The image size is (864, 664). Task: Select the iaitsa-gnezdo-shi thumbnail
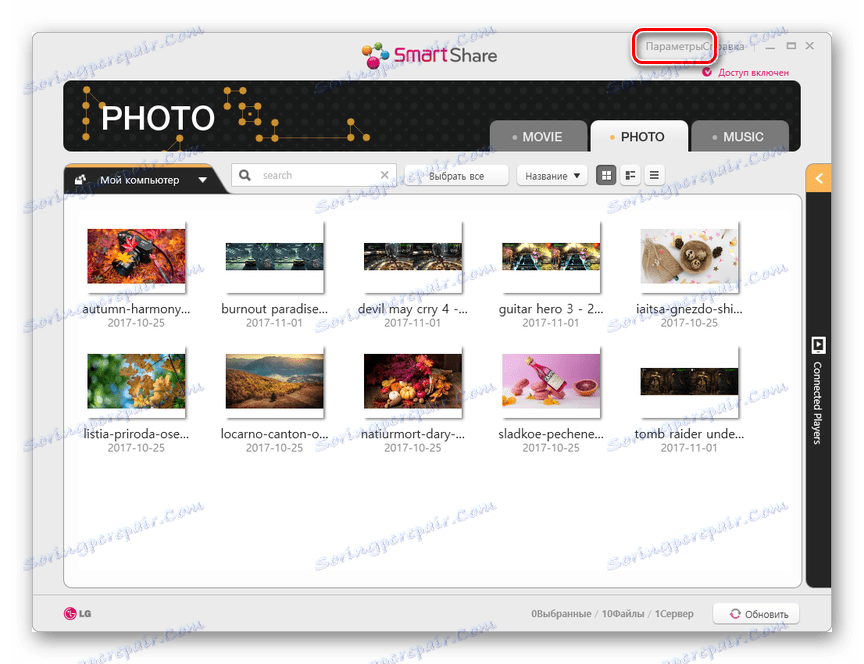point(689,257)
